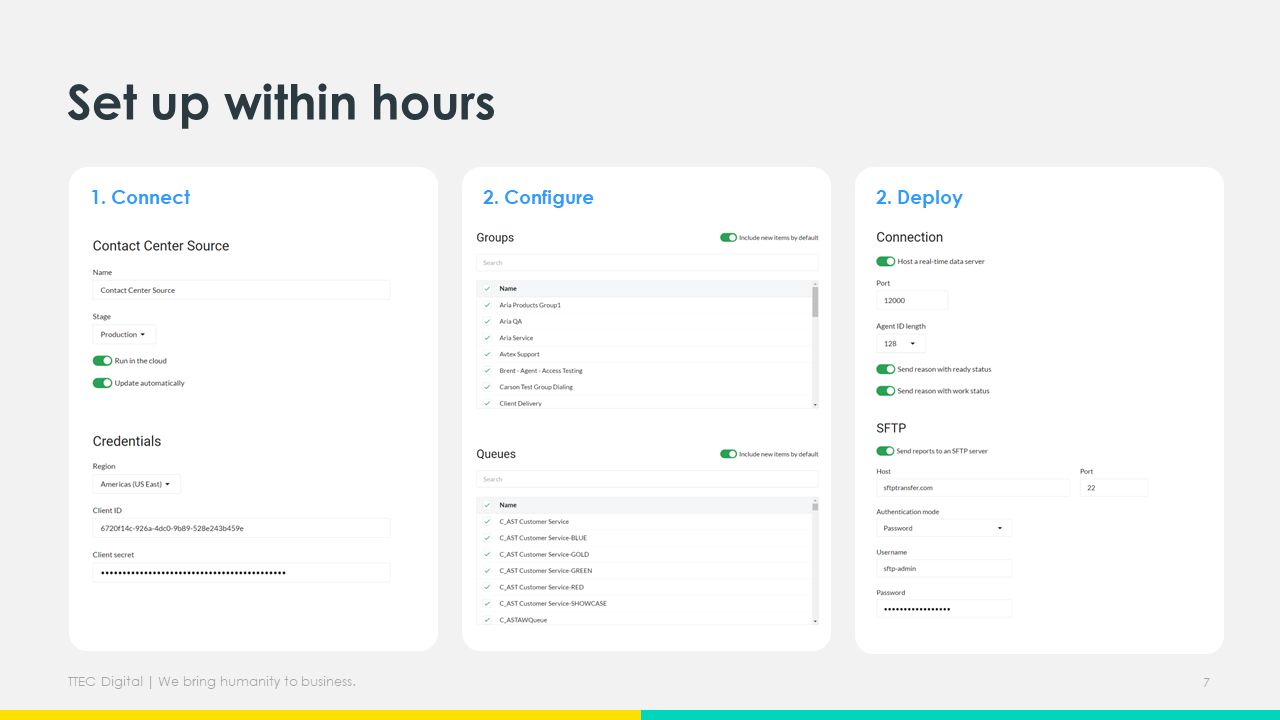Screen dimensions: 1280x720
Task: Toggle Send reports to an SFTP server
Action: point(885,451)
